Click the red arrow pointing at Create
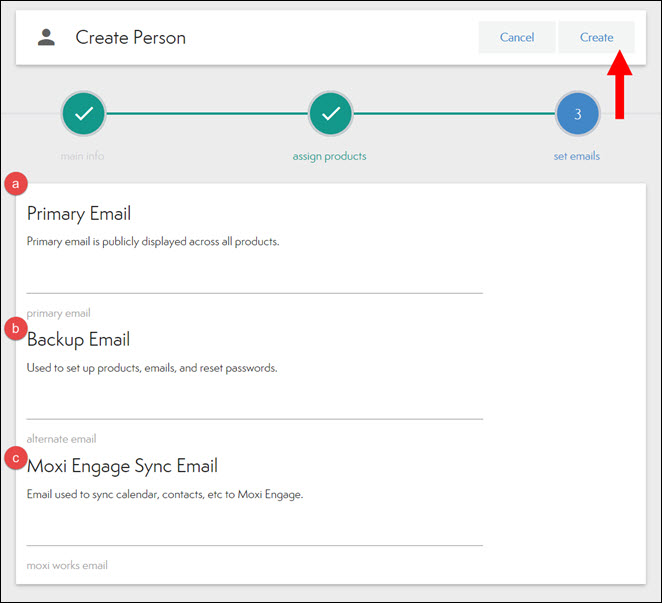Screen dimensions: 662x603 point(621,87)
